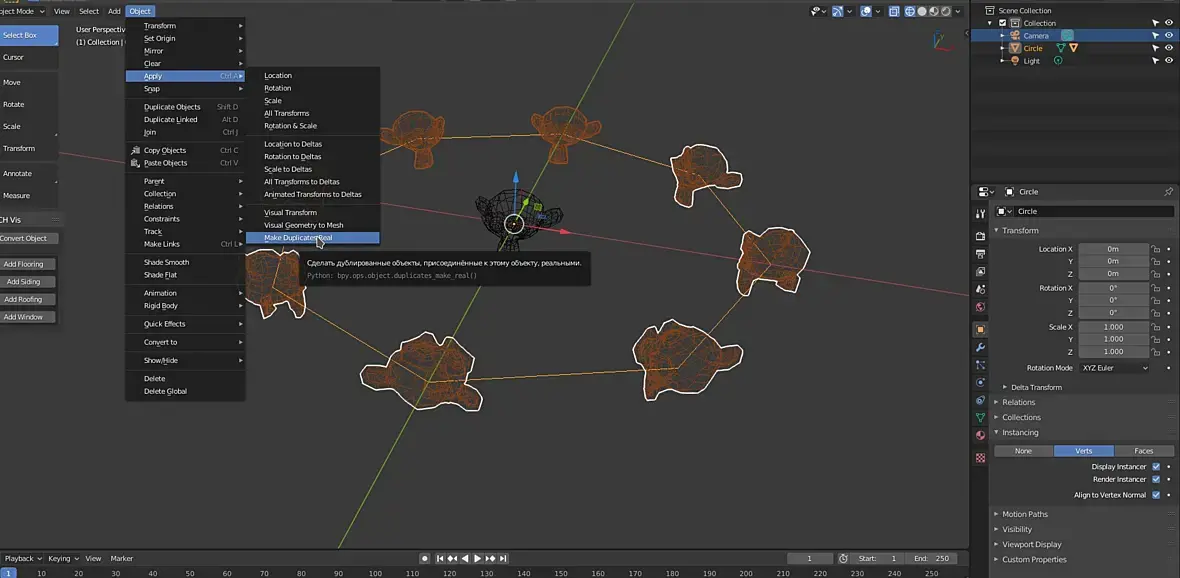The image size is (1180, 578).
Task: Disable the Display Instancer checkbox
Action: point(1156,467)
